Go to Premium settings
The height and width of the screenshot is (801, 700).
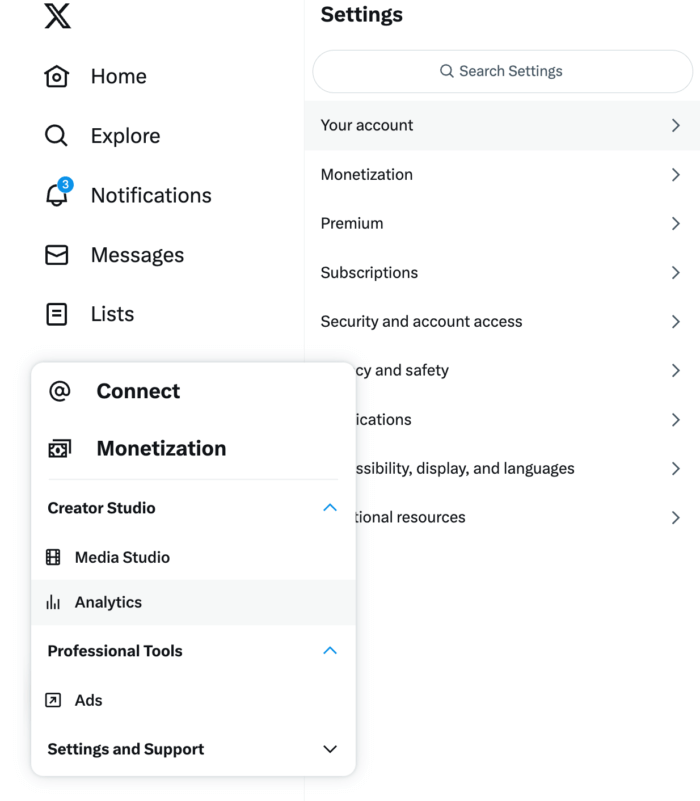pyautogui.click(x=500, y=223)
